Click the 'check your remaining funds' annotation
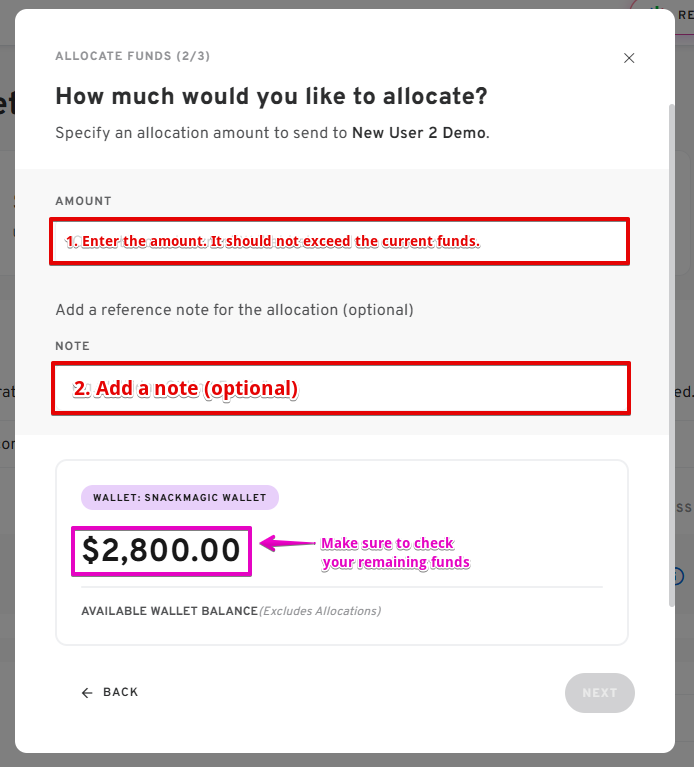Screen dimensions: 694x767 point(394,553)
